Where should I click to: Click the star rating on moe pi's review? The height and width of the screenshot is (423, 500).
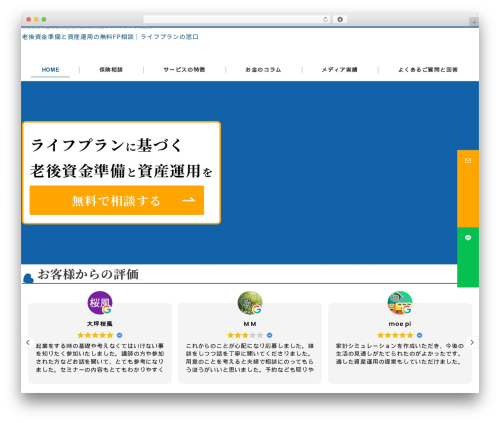pos(395,335)
